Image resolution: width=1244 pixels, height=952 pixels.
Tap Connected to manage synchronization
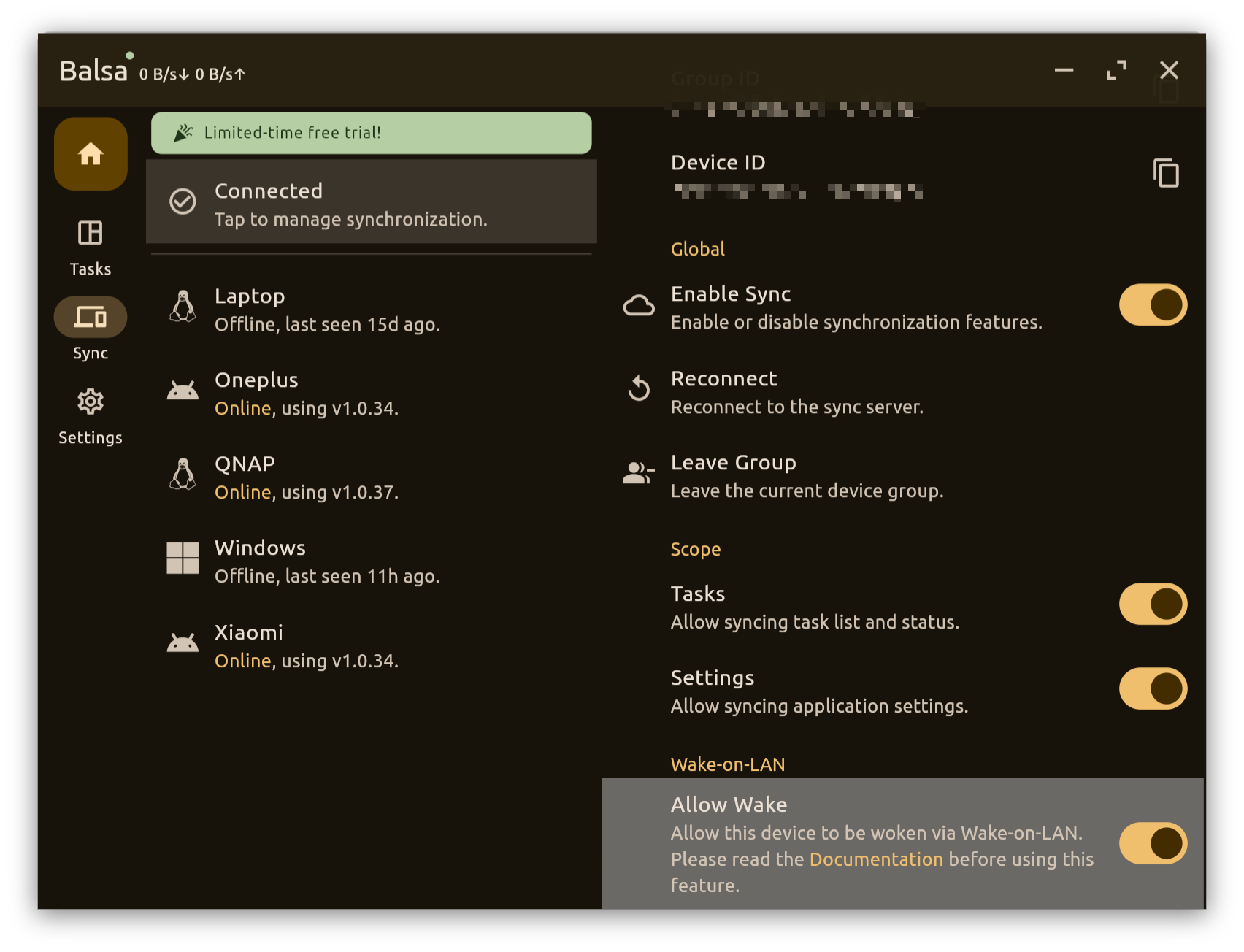371,202
